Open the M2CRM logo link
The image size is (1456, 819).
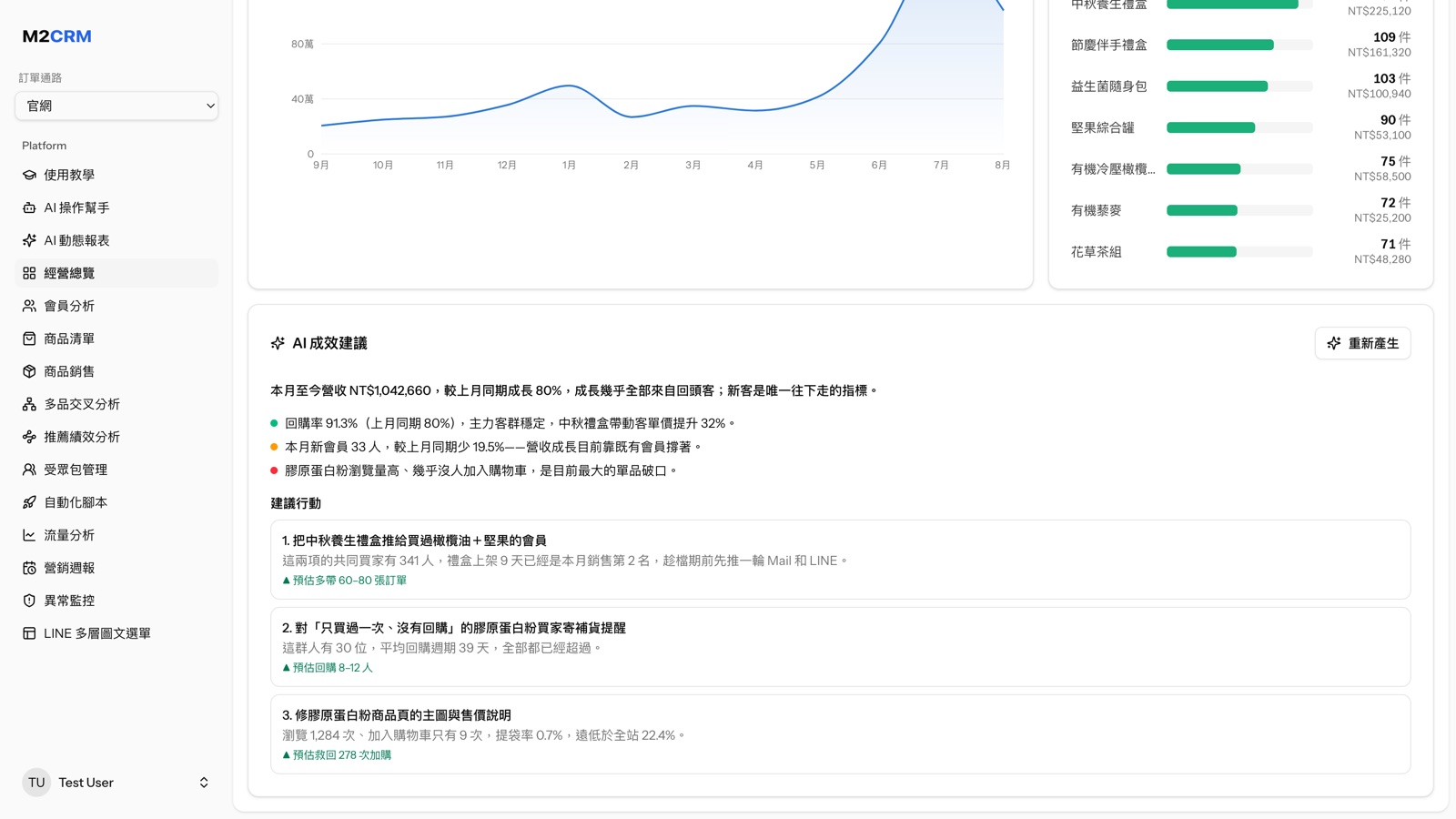[57, 36]
